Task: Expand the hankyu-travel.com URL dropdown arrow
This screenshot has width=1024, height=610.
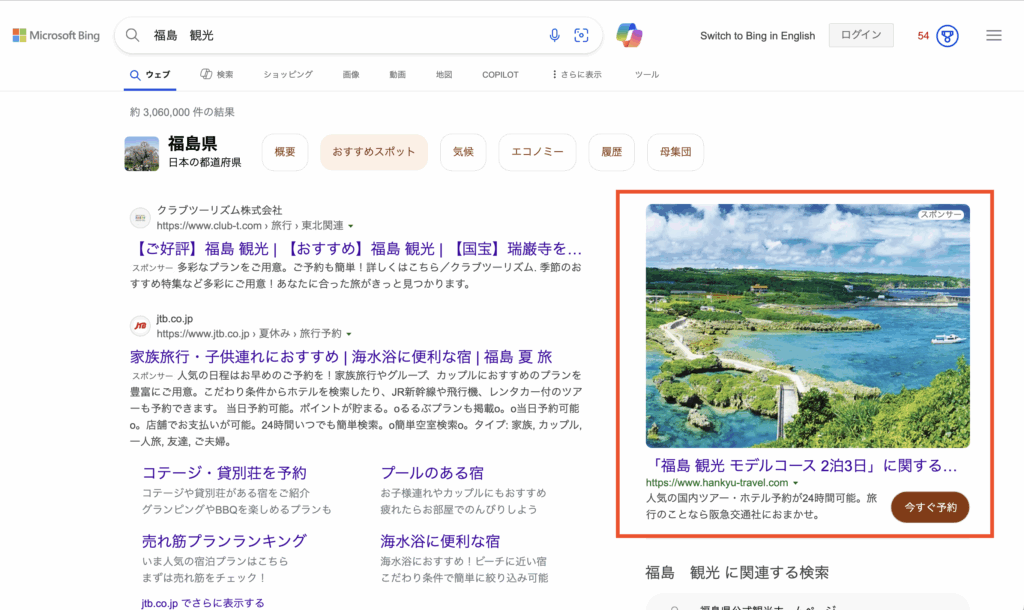Action: click(795, 483)
